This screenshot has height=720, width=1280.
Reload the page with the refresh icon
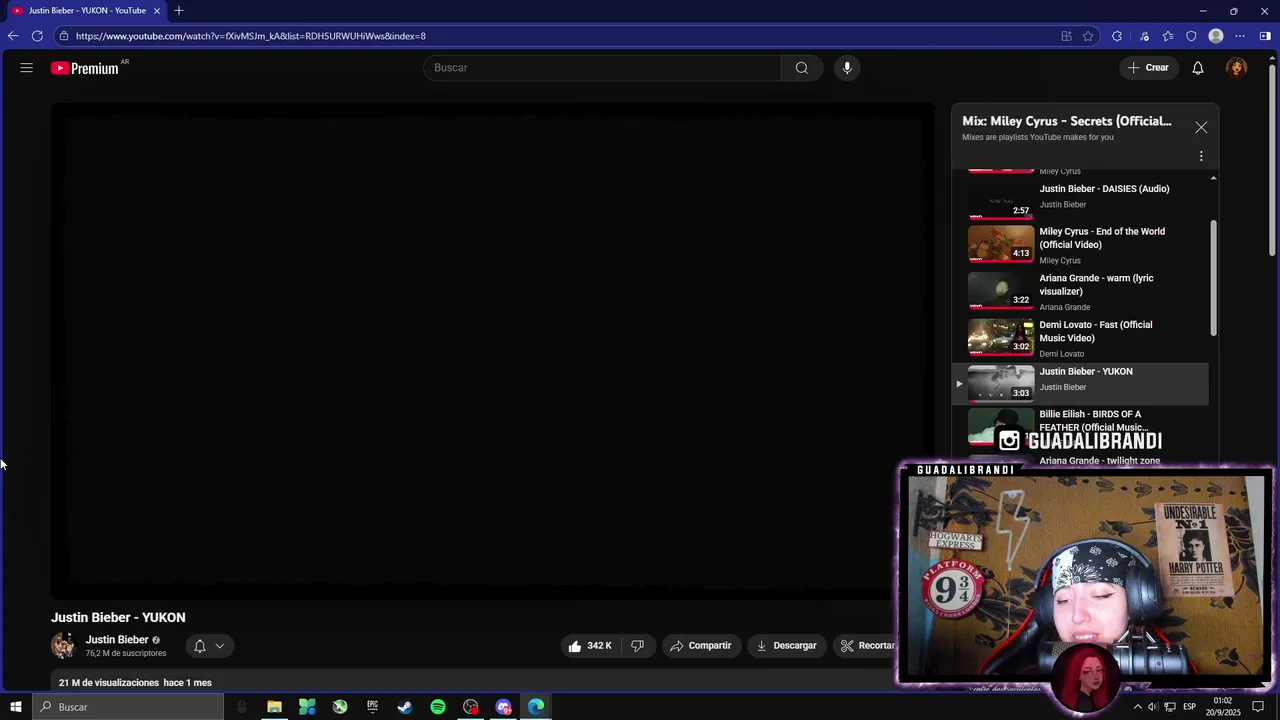[37, 36]
